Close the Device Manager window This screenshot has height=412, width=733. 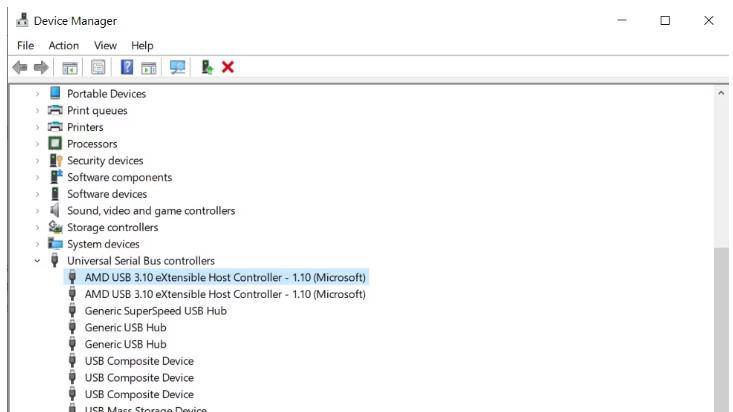(709, 20)
